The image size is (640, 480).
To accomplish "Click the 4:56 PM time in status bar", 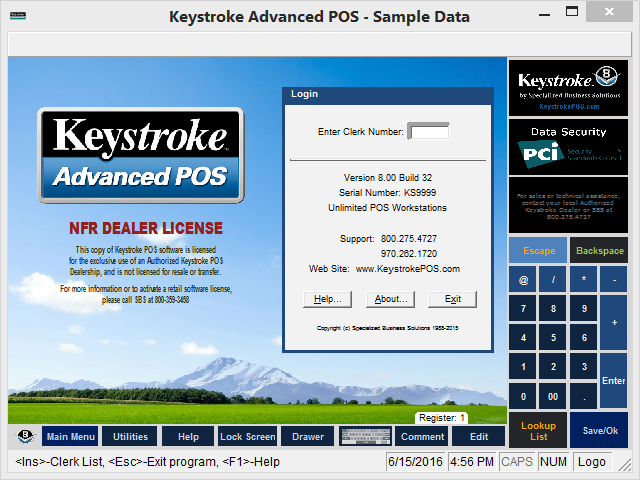I will pyautogui.click(x=472, y=462).
